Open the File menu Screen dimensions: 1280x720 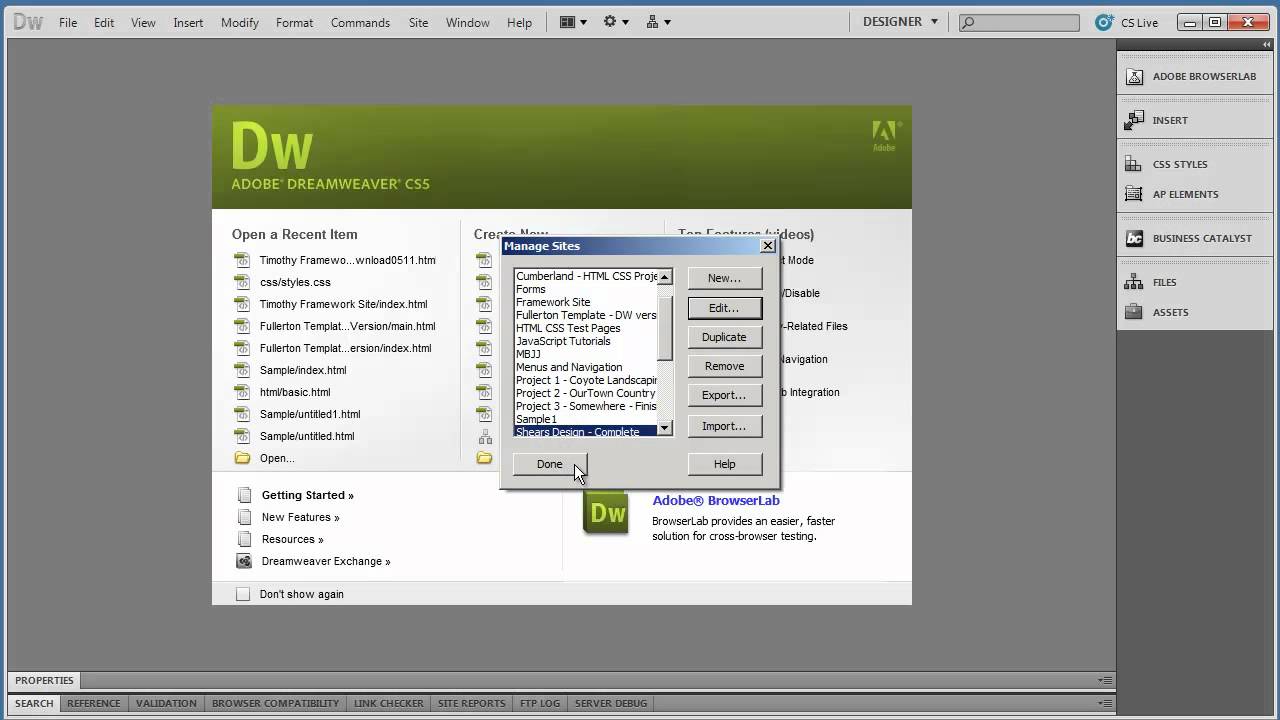(x=68, y=22)
